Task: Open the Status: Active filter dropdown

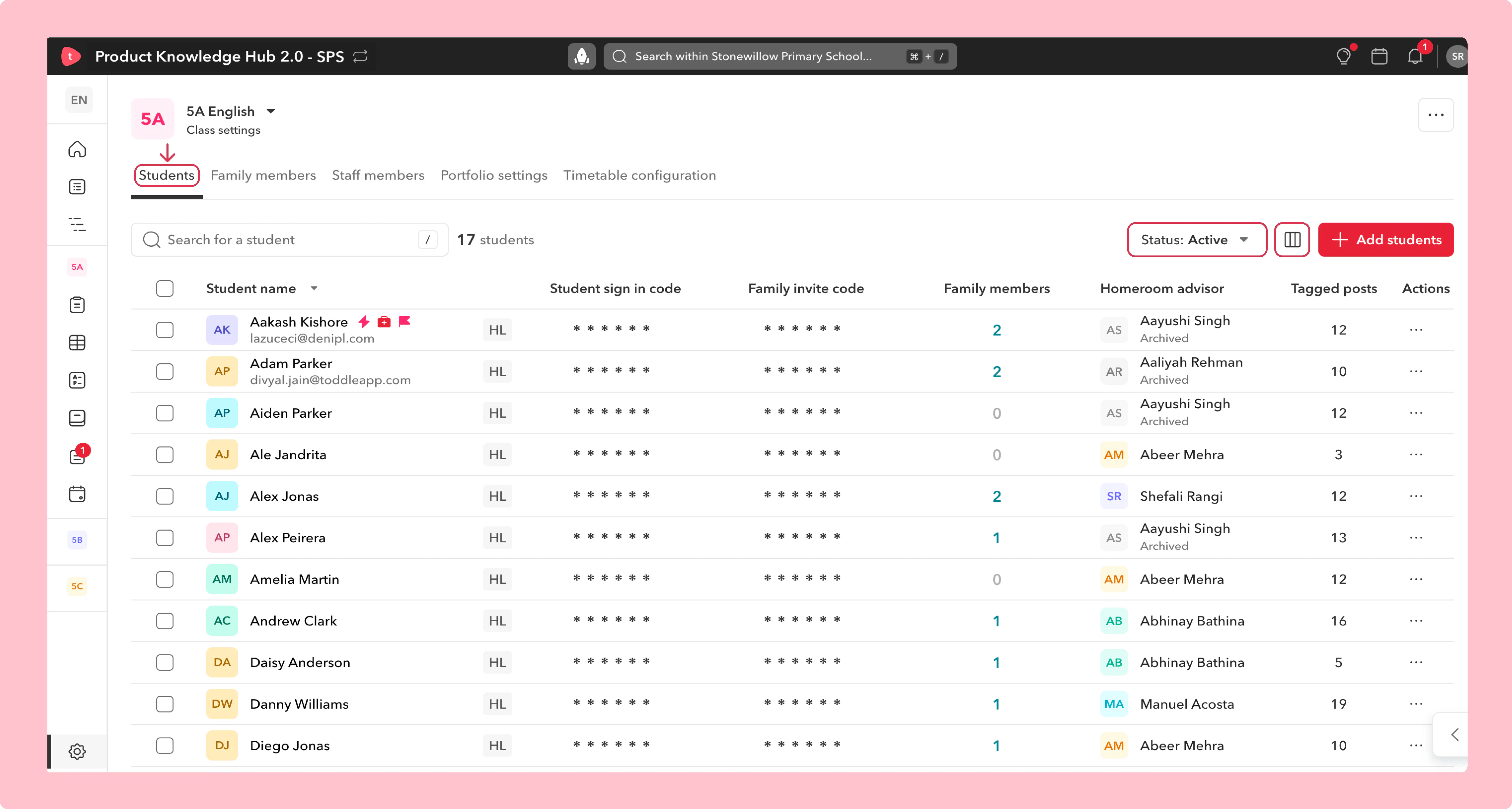Action: click(x=1196, y=240)
